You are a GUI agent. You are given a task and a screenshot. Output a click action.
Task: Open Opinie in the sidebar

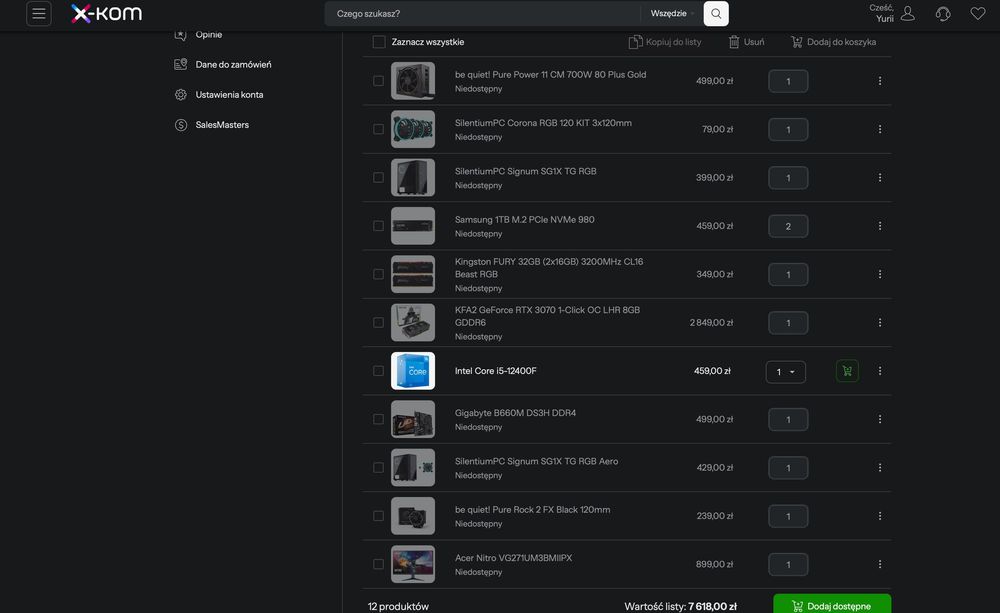pos(209,34)
